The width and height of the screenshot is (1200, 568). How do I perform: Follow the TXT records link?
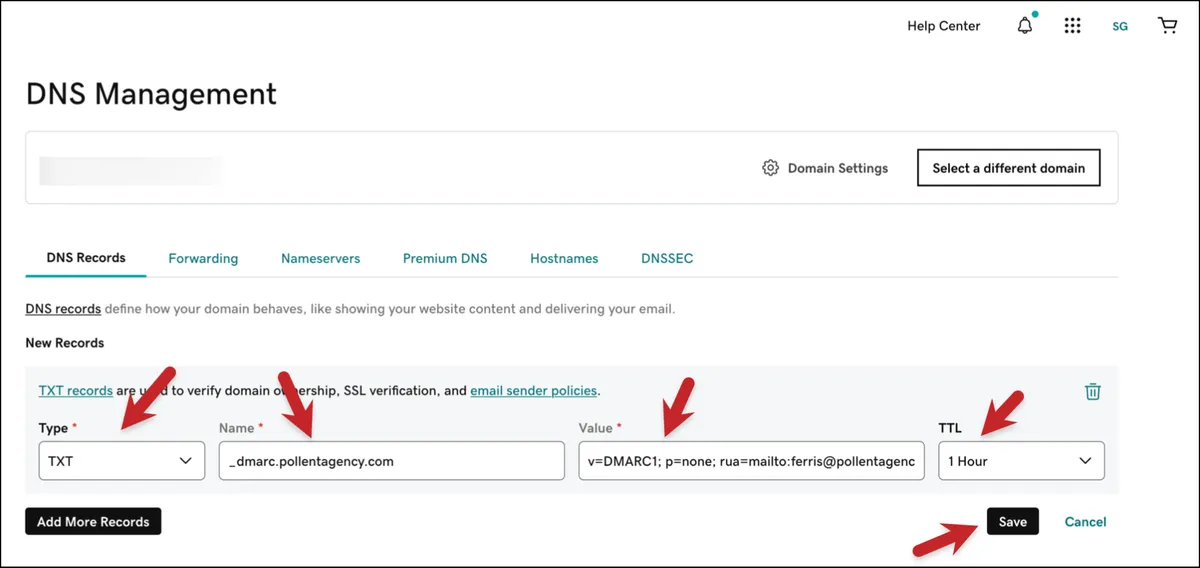[x=75, y=390]
